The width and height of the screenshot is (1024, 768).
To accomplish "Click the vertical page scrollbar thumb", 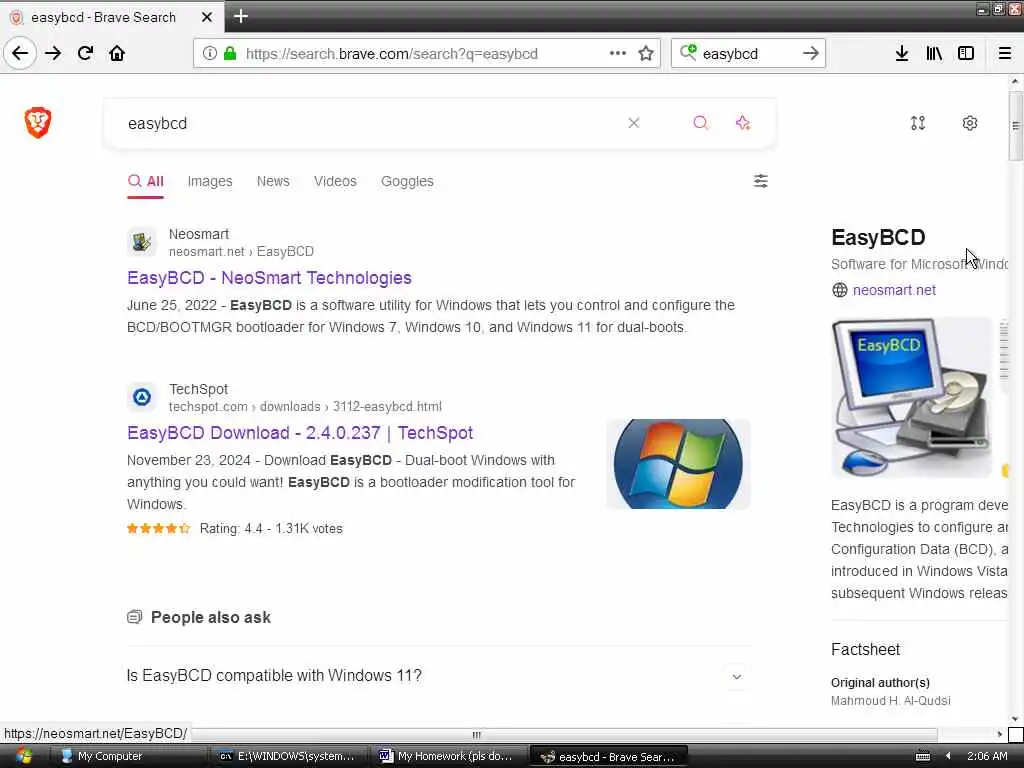I will (1015, 126).
